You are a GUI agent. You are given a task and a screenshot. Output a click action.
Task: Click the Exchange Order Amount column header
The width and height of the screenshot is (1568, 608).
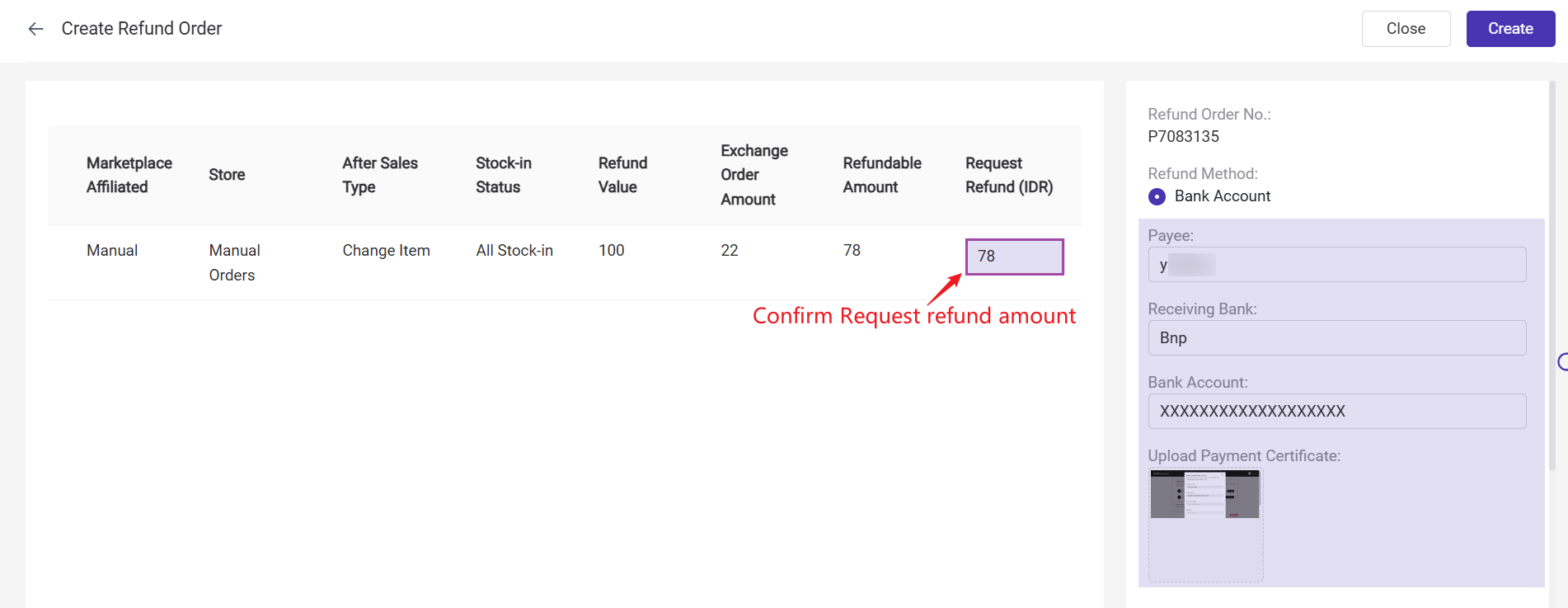pos(753,175)
